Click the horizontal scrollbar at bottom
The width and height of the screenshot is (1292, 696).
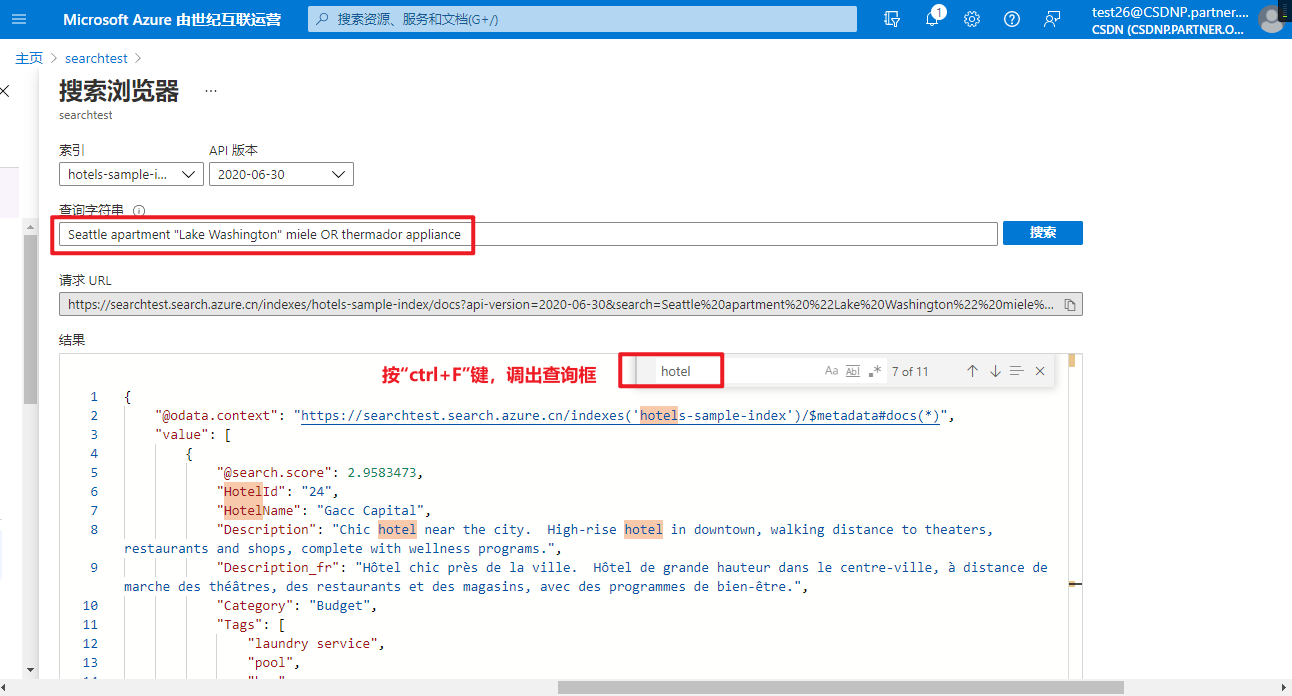point(840,687)
